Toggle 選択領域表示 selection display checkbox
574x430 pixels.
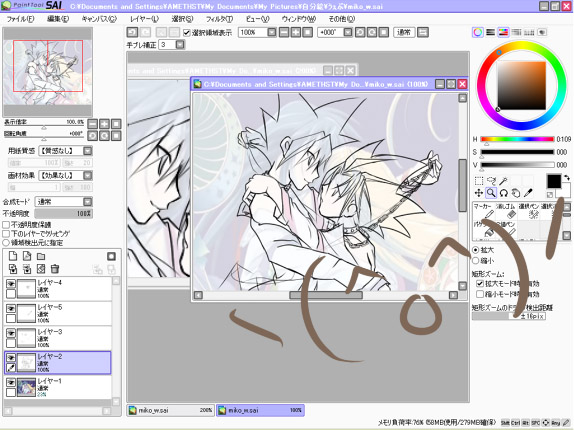pos(187,33)
